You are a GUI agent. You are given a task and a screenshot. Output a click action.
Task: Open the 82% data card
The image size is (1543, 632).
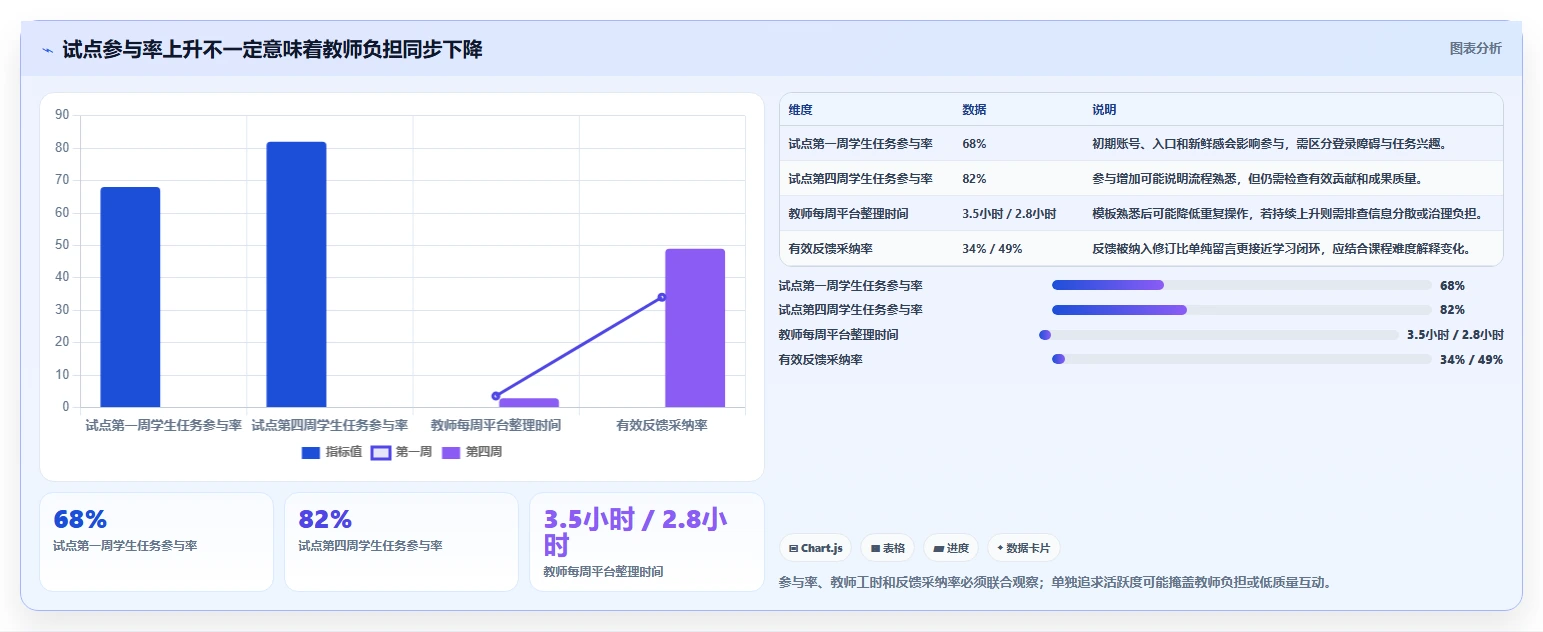[401, 542]
